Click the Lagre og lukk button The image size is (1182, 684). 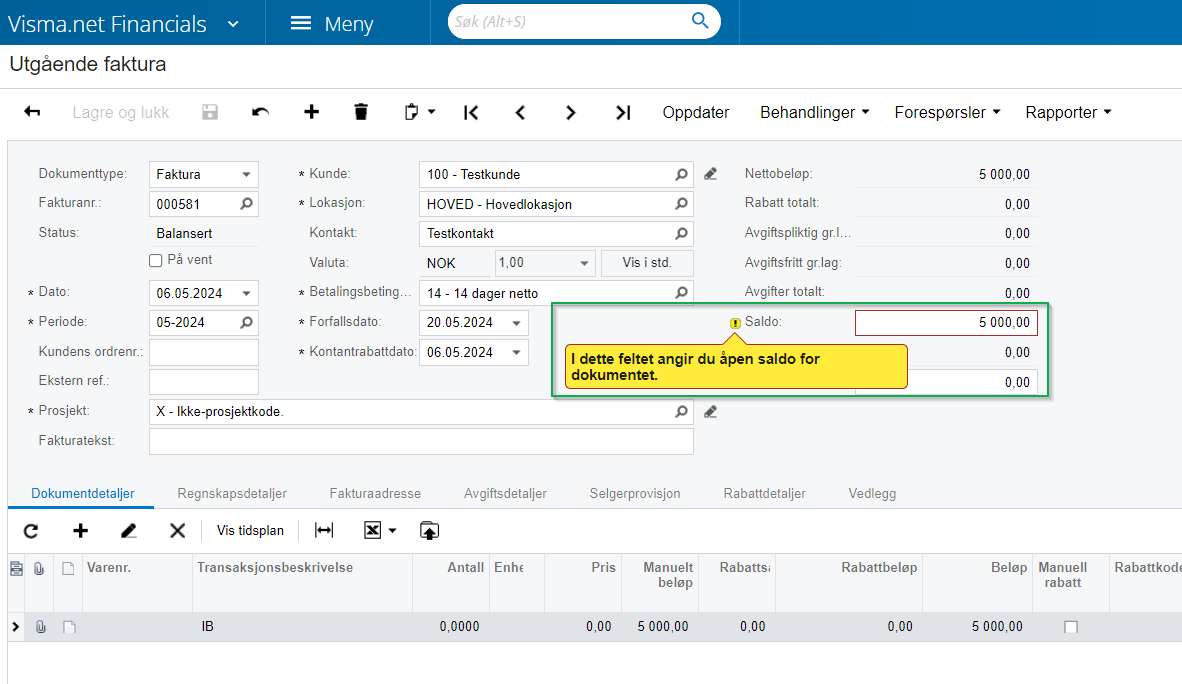pyautogui.click(x=121, y=112)
